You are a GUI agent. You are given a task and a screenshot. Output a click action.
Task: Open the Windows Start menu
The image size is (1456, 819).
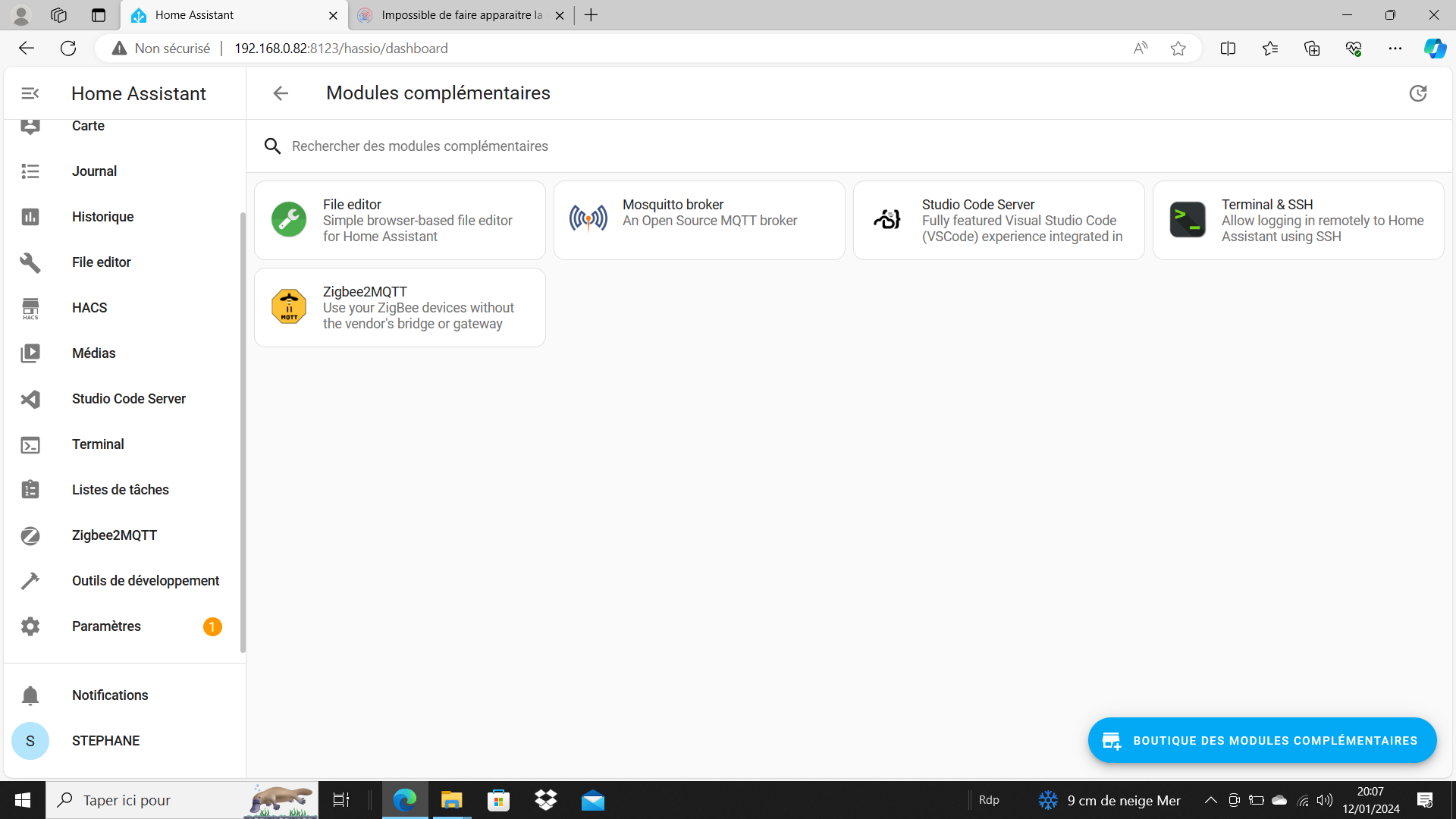[23, 800]
